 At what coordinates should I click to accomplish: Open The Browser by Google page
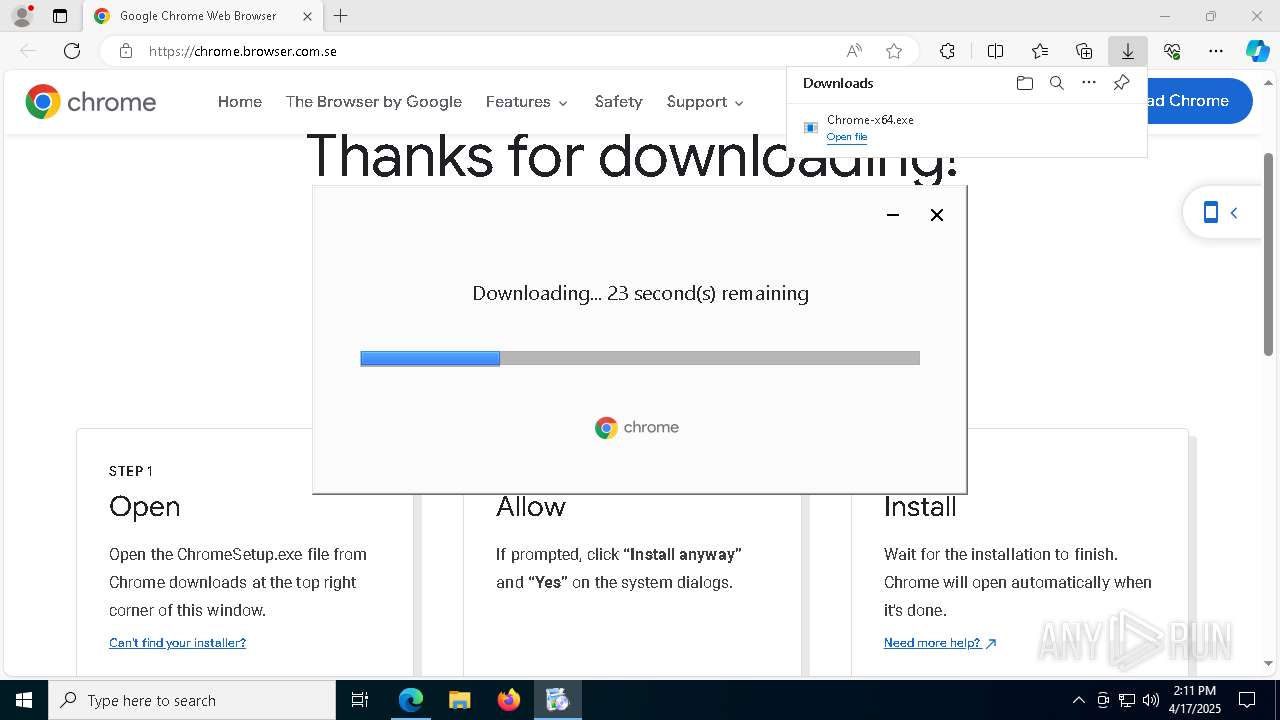click(x=374, y=102)
